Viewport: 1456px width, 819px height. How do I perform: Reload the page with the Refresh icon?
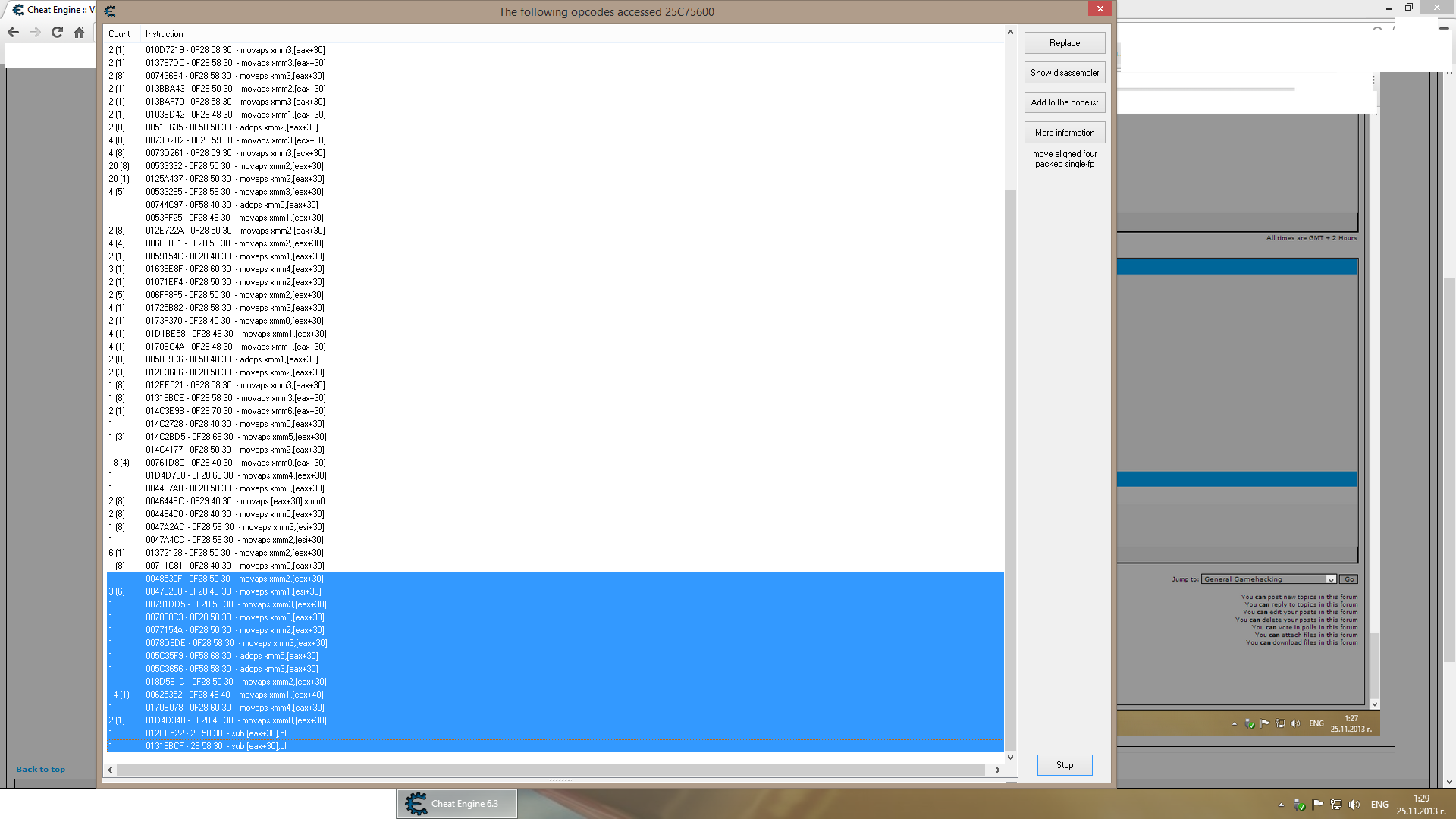(x=57, y=33)
